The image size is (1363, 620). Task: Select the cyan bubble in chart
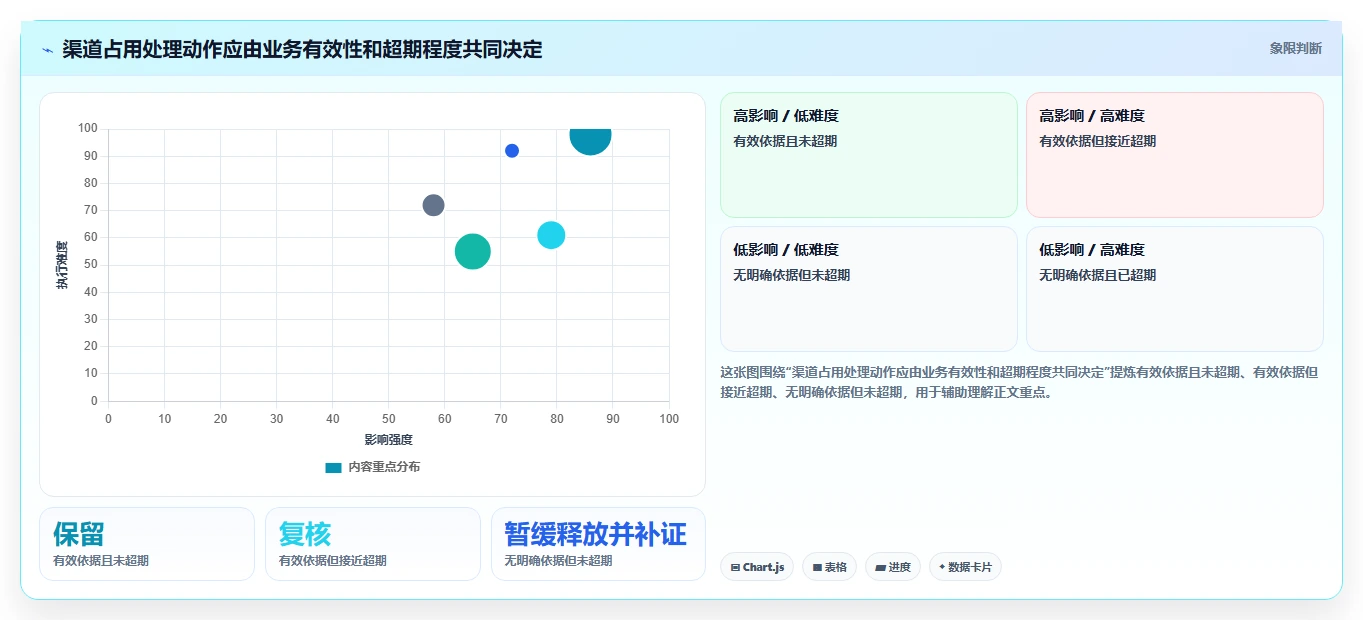pos(551,235)
